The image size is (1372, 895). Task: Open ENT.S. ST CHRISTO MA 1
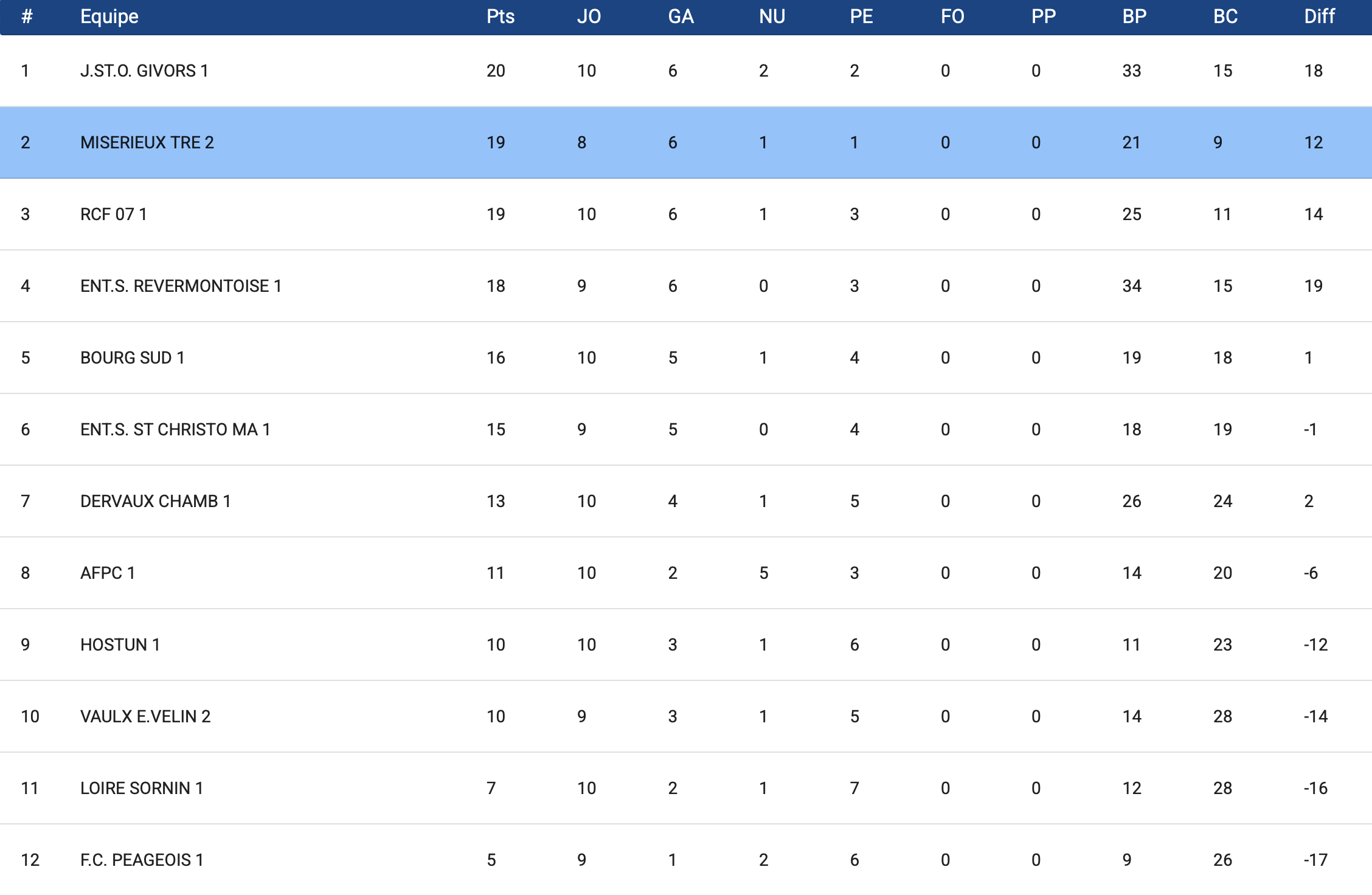[175, 430]
